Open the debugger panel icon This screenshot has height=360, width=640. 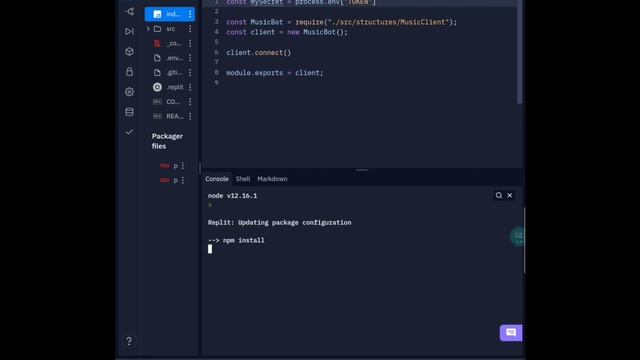129,31
